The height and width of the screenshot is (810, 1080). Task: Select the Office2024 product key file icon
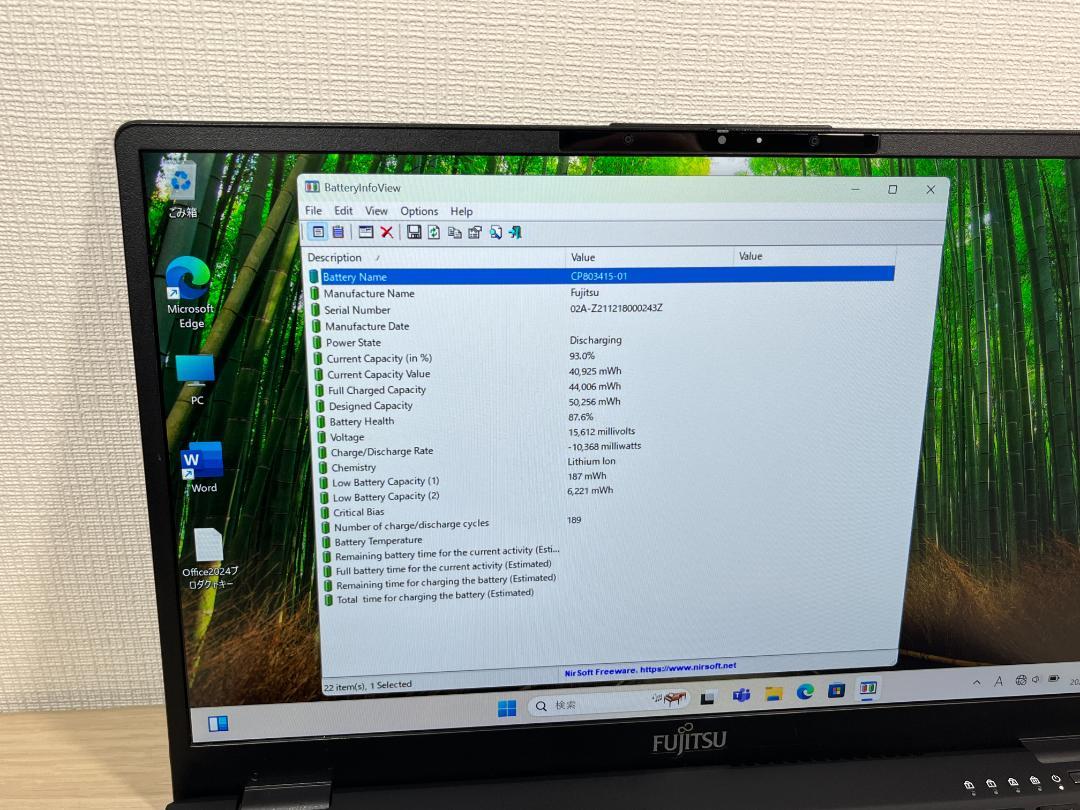209,559
